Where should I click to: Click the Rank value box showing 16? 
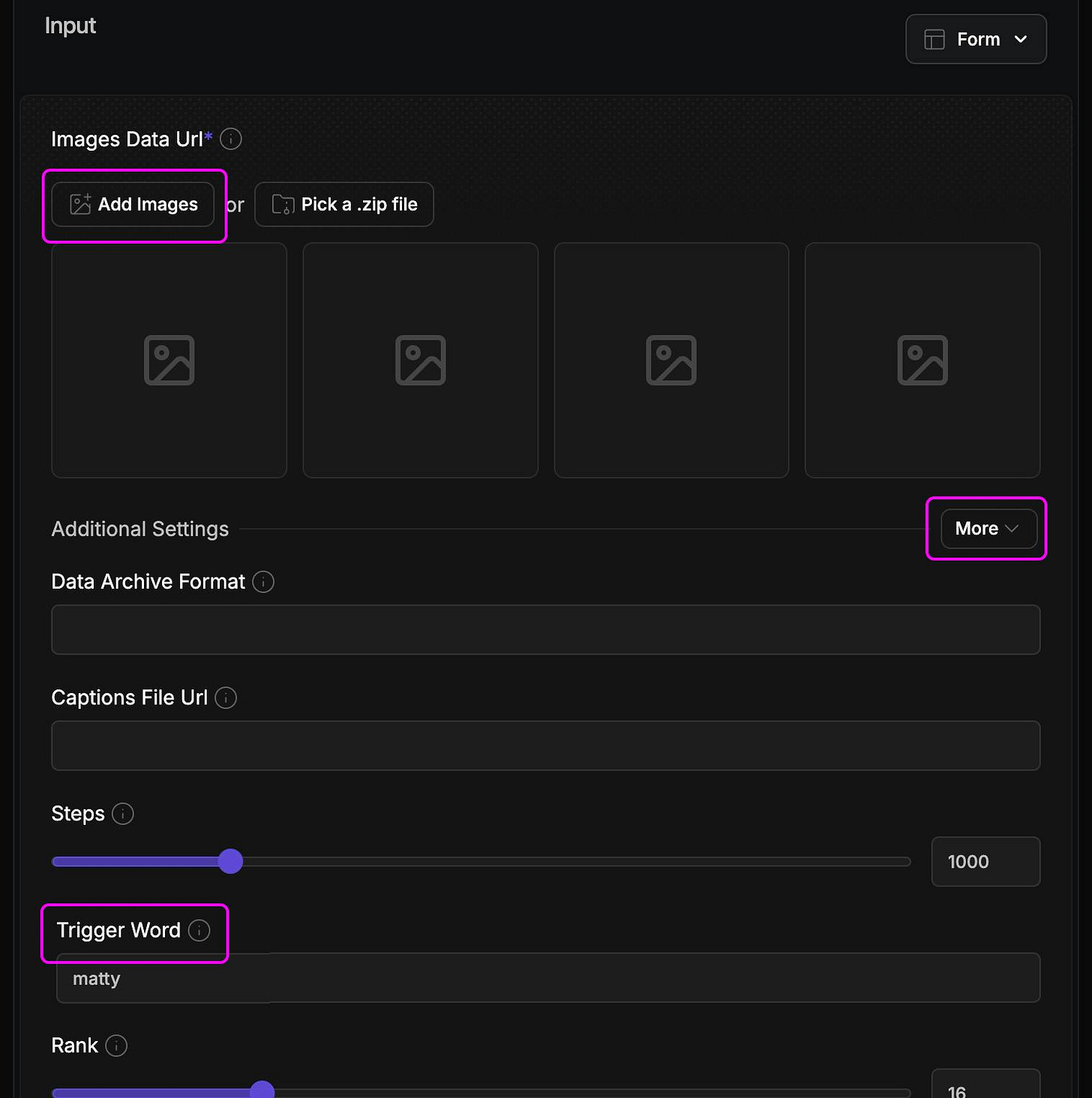[x=985, y=1084]
